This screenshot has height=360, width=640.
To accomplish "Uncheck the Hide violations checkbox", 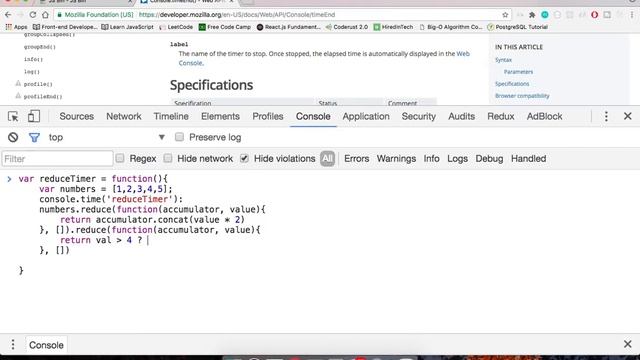I will tap(244, 158).
